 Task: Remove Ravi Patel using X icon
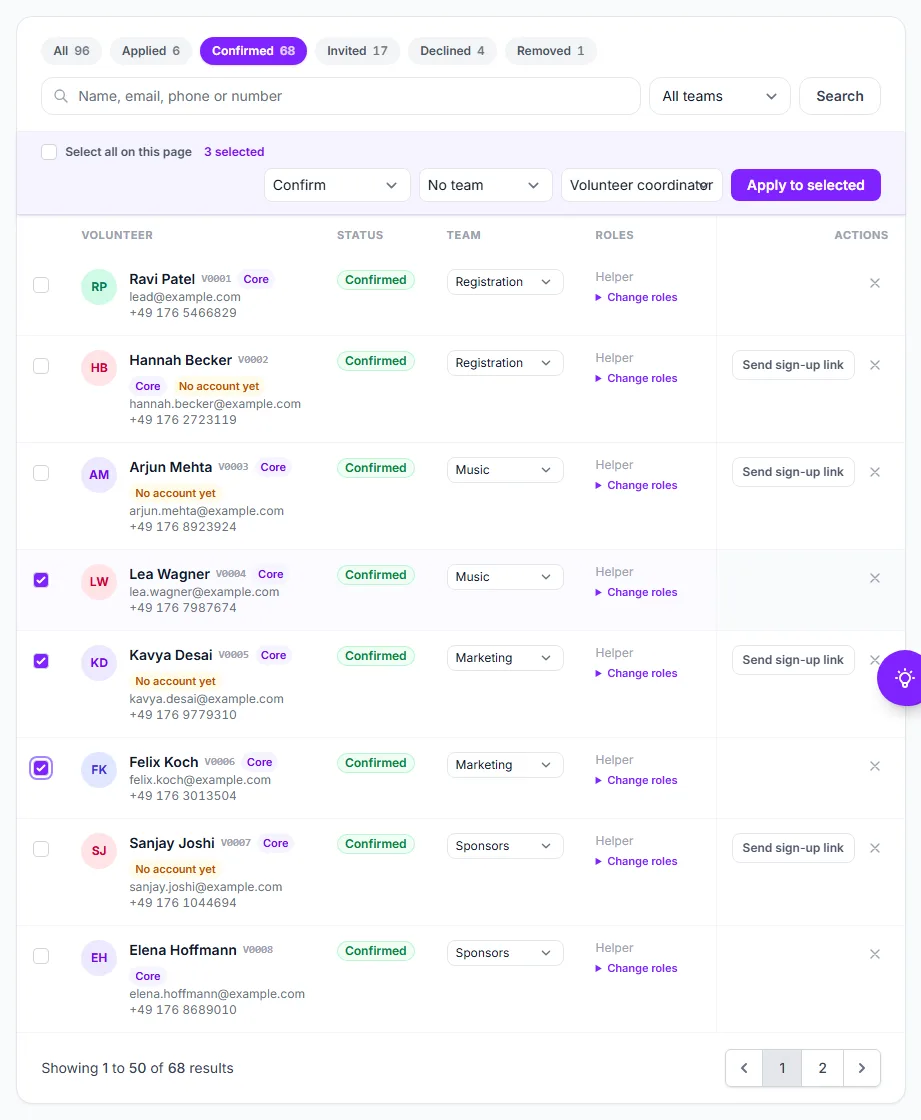(875, 284)
